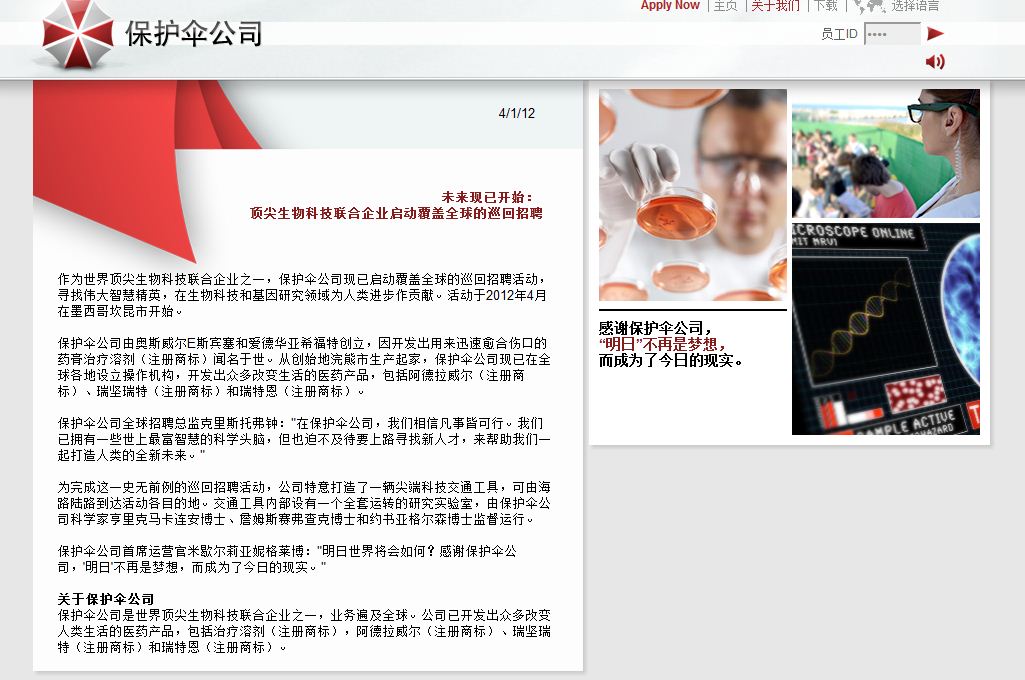
Task: Open the 关于我们 page
Action: [775, 6]
